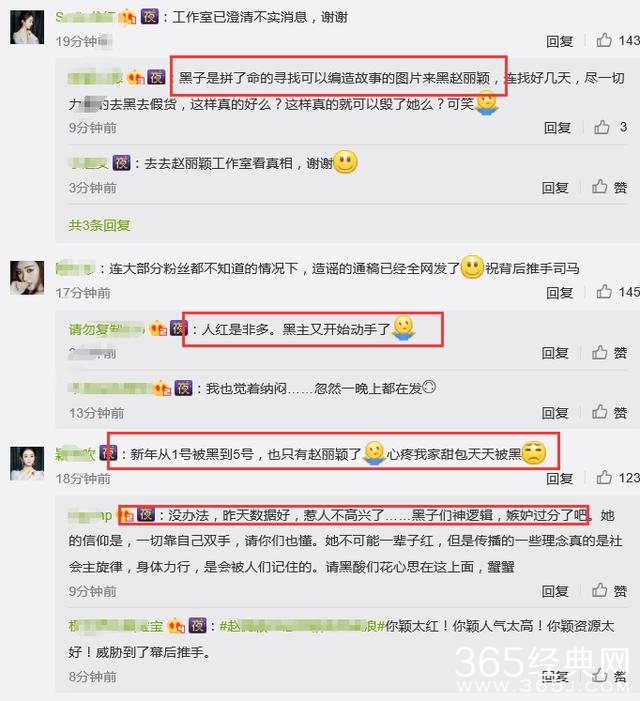
Task: Open the green hashtag topic starting '#赵'
Action: (302, 625)
